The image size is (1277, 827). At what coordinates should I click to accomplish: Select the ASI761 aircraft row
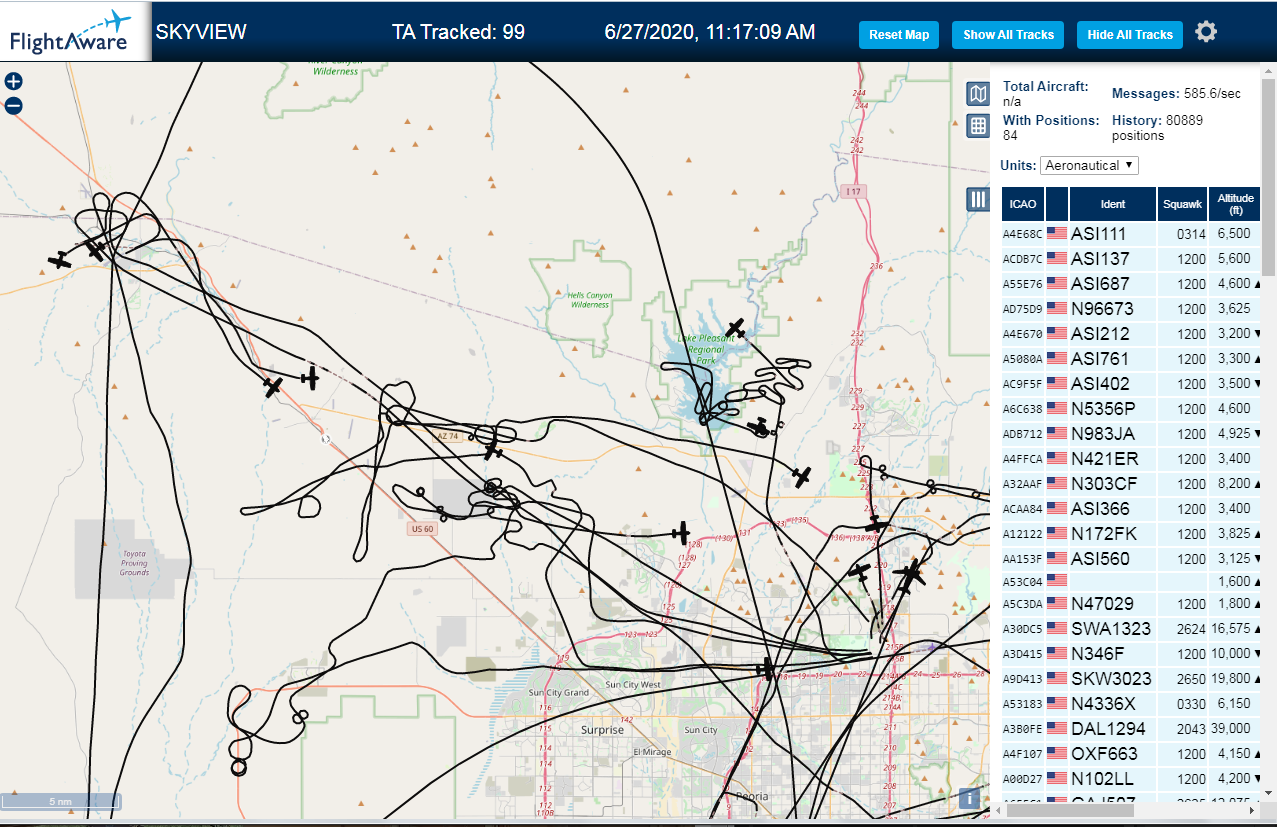coord(1132,359)
